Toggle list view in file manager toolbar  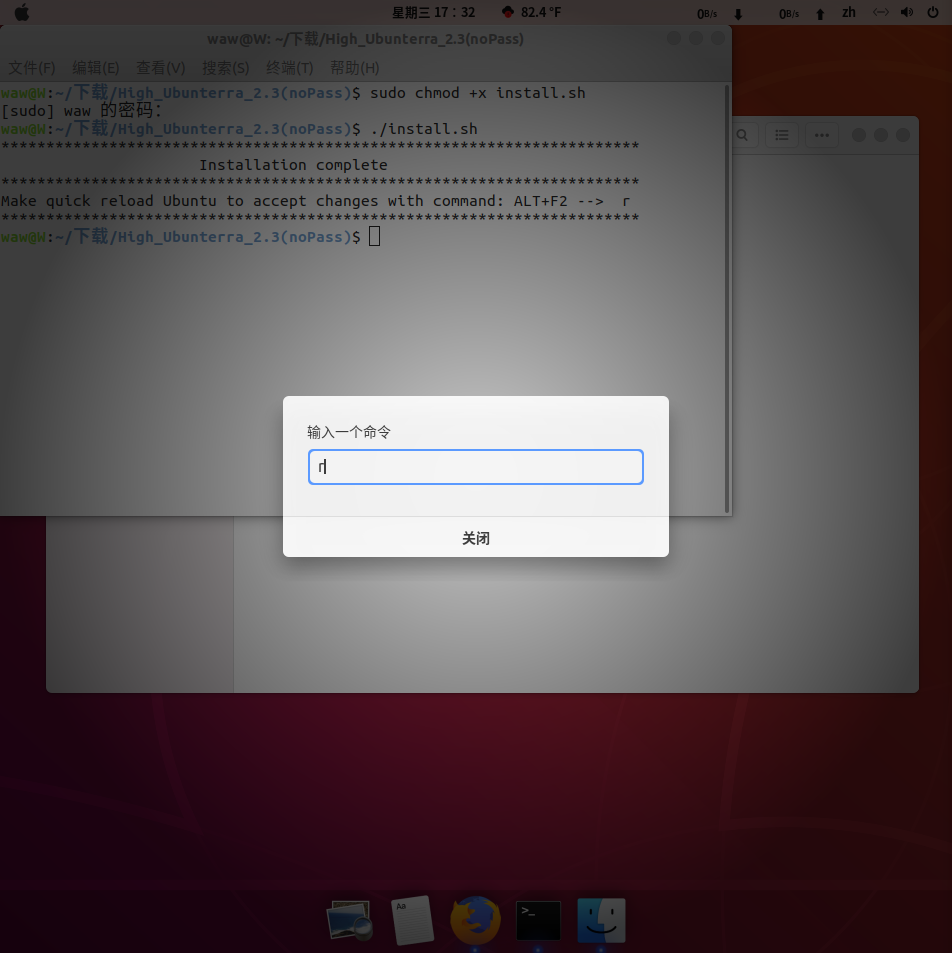[x=782, y=135]
